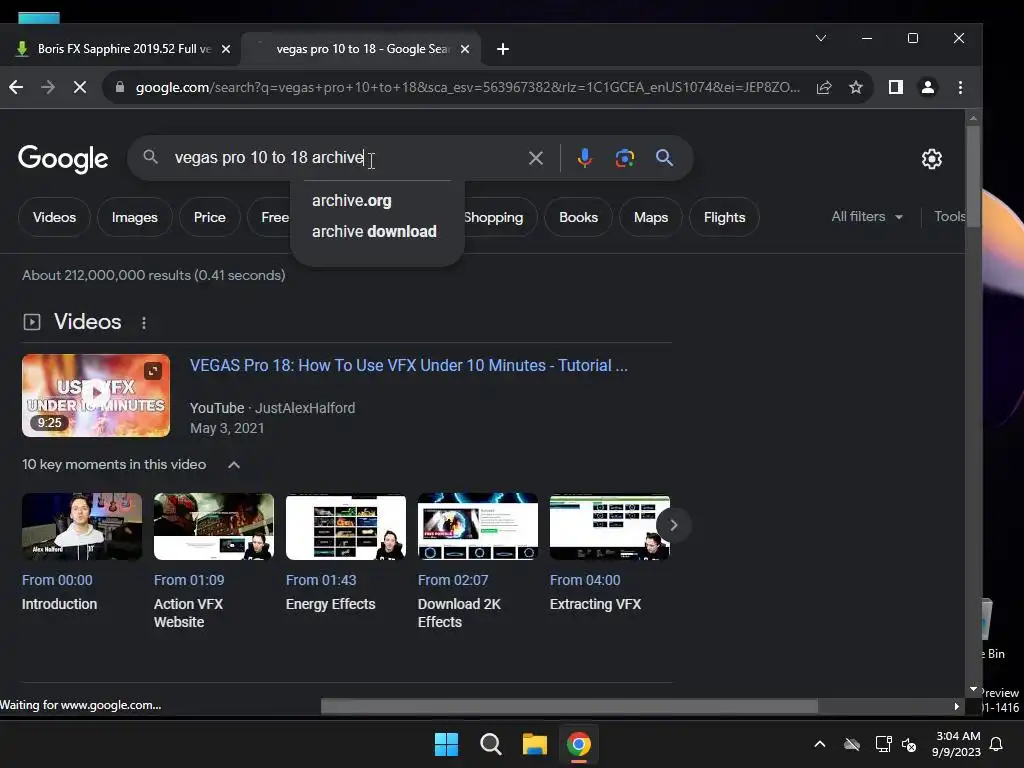Screen dimensions: 1024x768
Task: Open Energy Effects key moment thumbnail
Action: 345,526
